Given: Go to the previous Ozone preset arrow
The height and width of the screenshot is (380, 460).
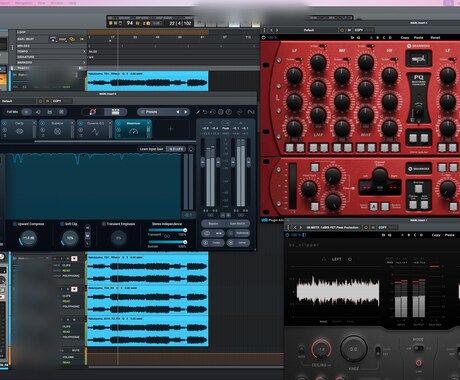Looking at the screenshot, I should [178, 112].
